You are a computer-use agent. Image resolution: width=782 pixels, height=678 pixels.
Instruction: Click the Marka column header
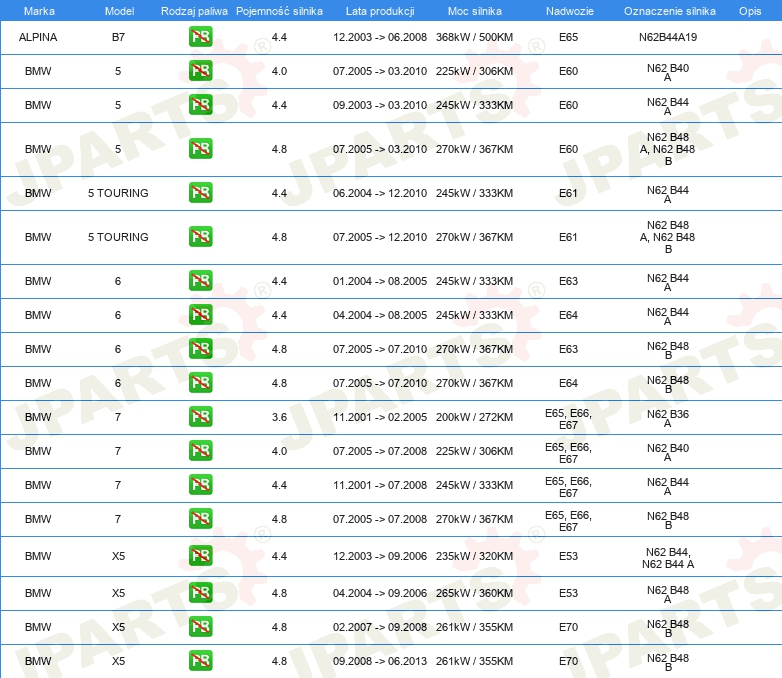[x=39, y=11]
